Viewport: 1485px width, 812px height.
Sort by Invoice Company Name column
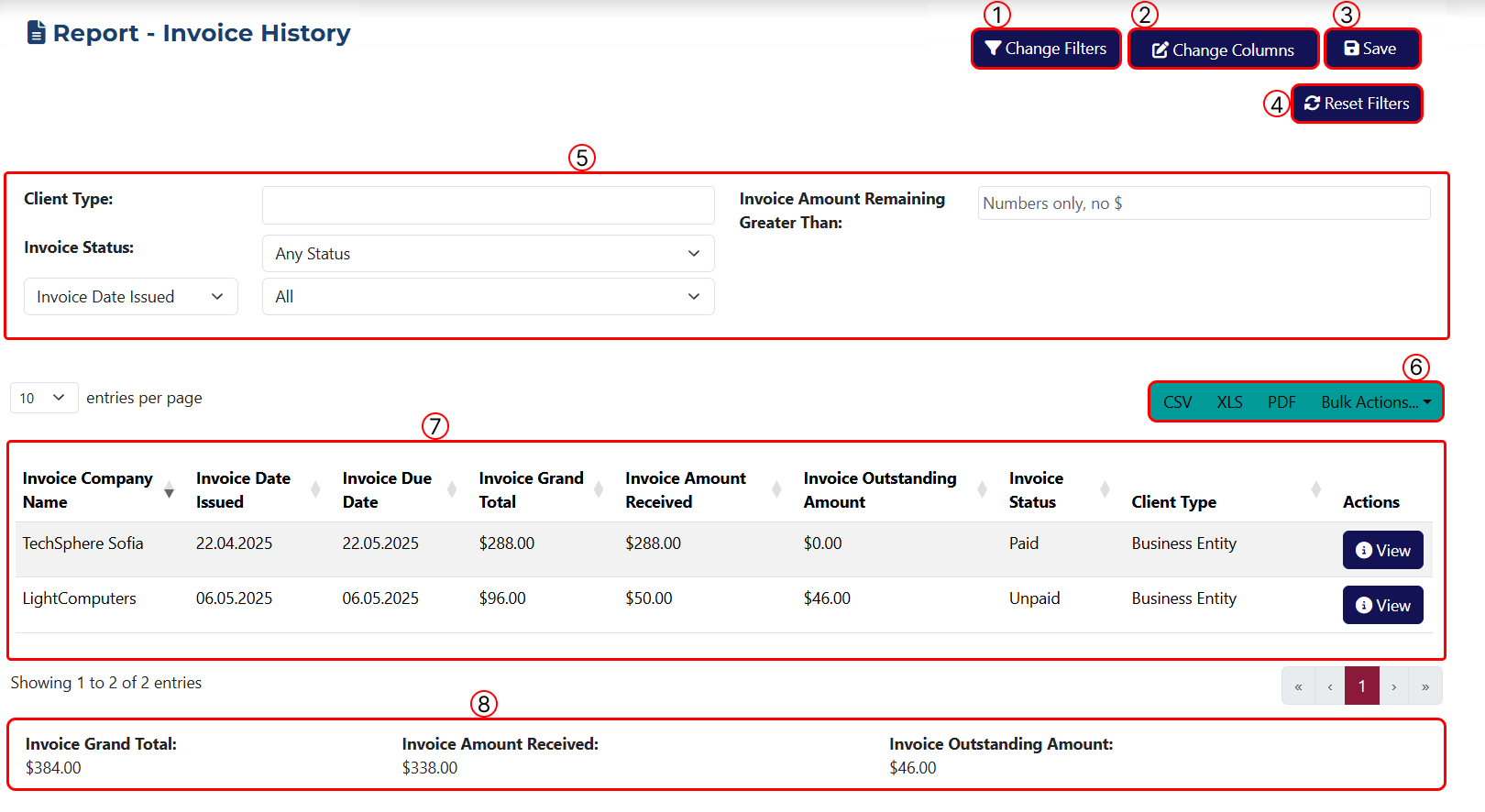(98, 490)
